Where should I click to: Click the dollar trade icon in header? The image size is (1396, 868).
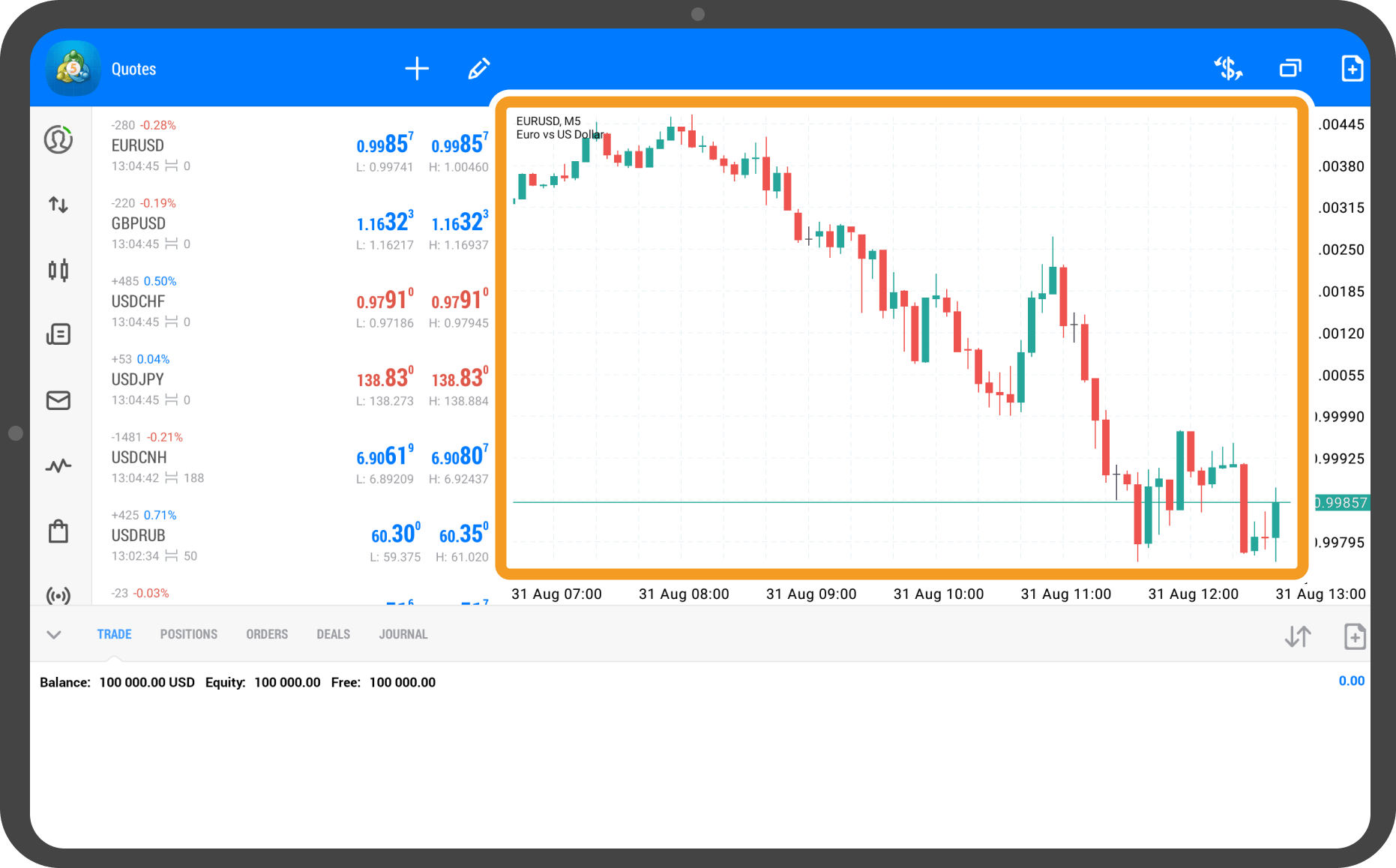point(1228,69)
